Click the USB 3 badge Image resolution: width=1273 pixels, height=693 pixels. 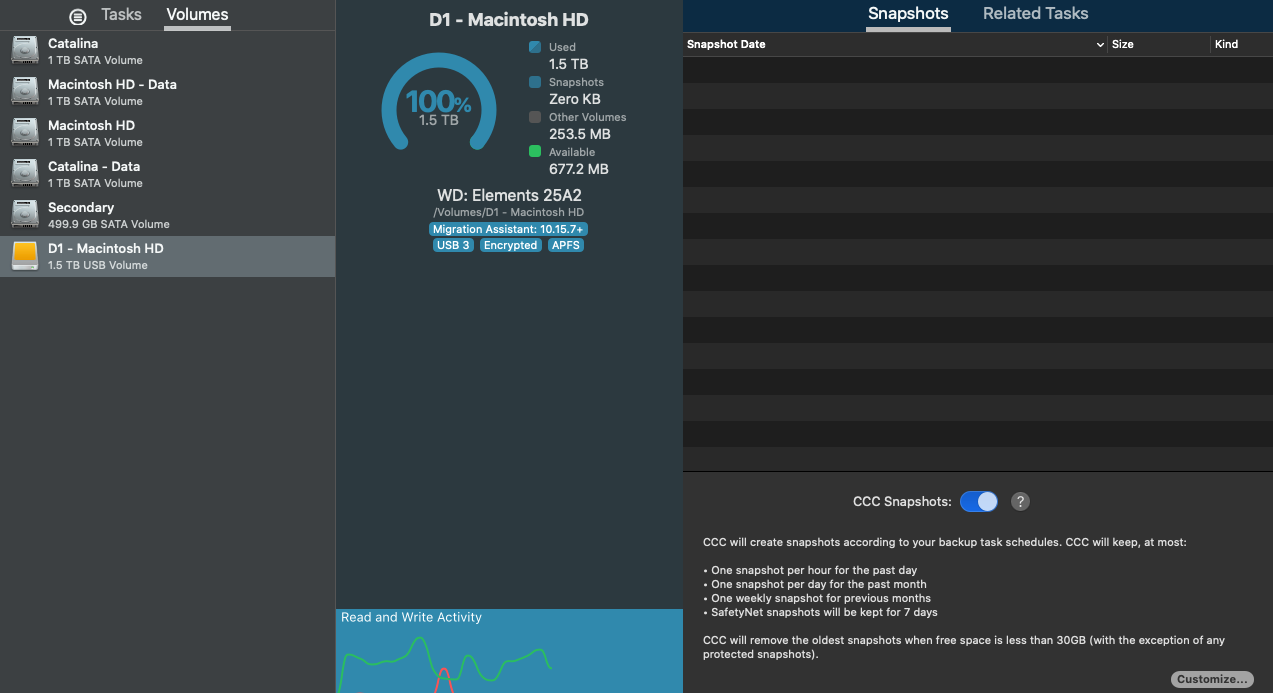[x=453, y=245]
